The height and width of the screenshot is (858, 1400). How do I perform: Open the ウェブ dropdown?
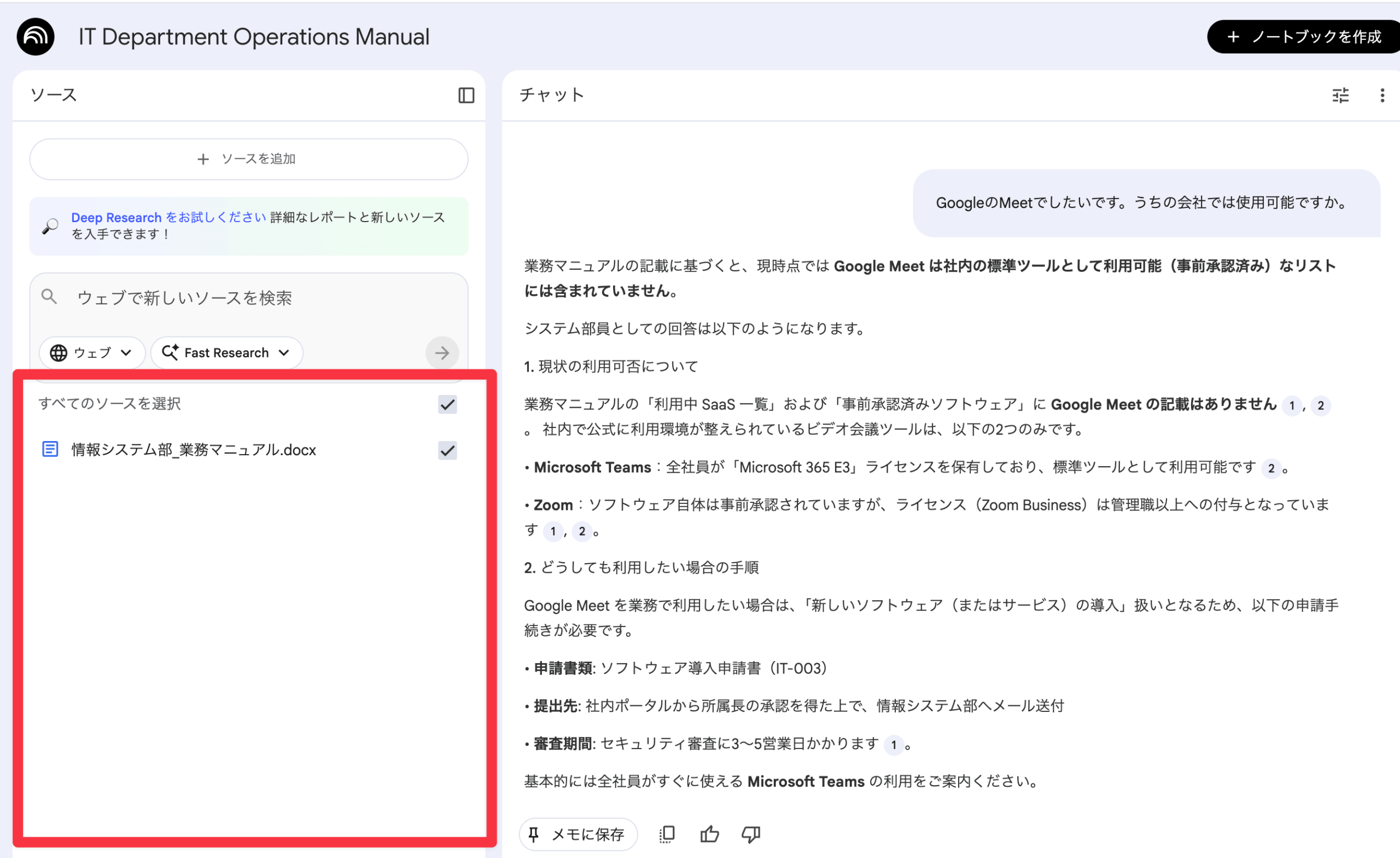click(x=91, y=352)
